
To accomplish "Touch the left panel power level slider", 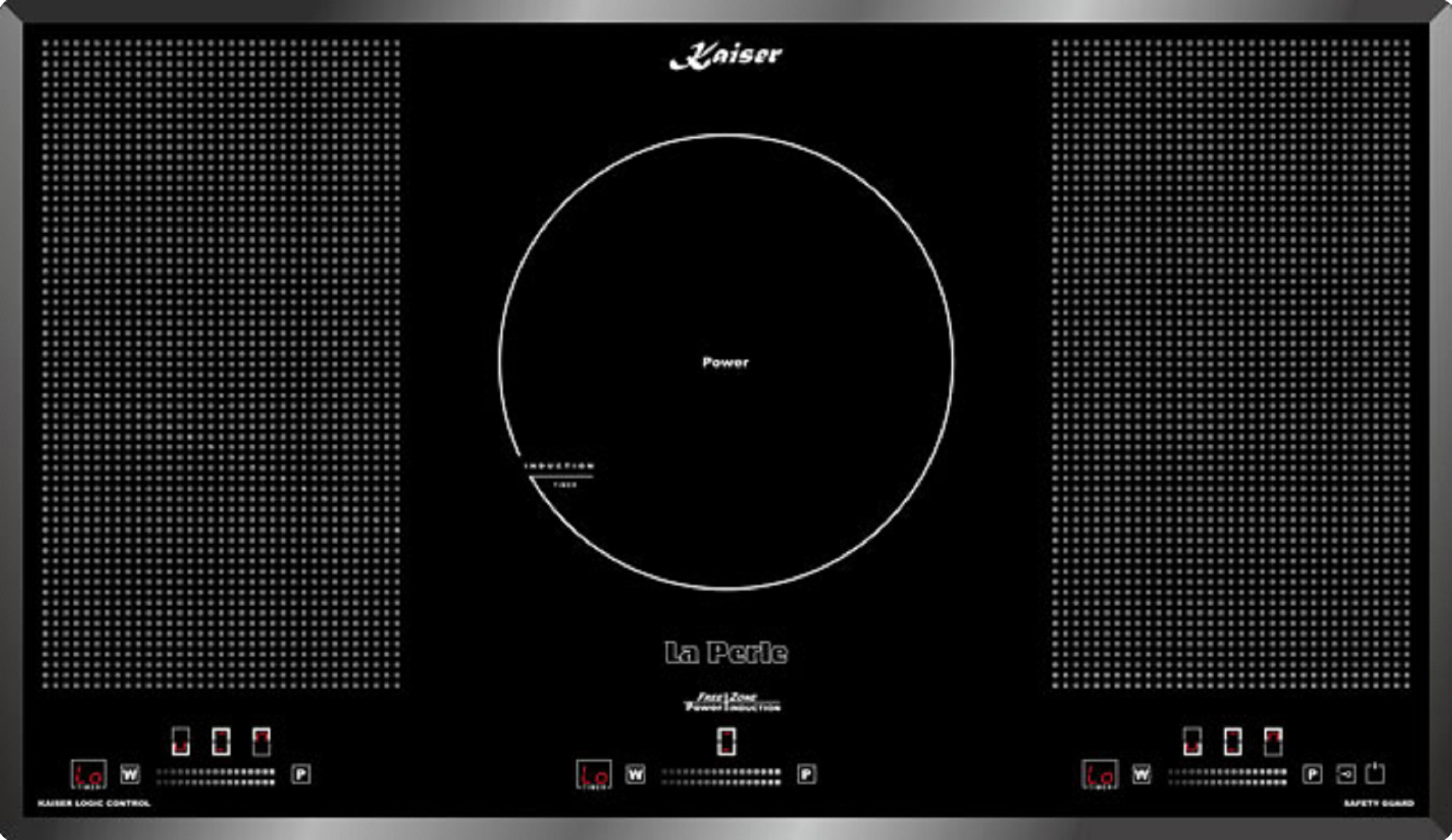I will click(216, 777).
